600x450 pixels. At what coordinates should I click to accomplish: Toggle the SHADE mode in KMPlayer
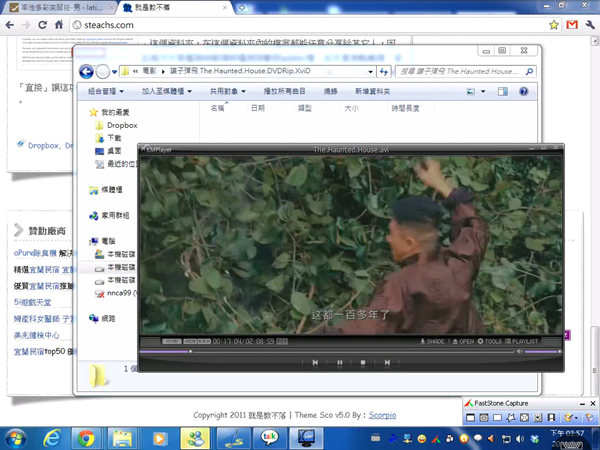[432, 341]
